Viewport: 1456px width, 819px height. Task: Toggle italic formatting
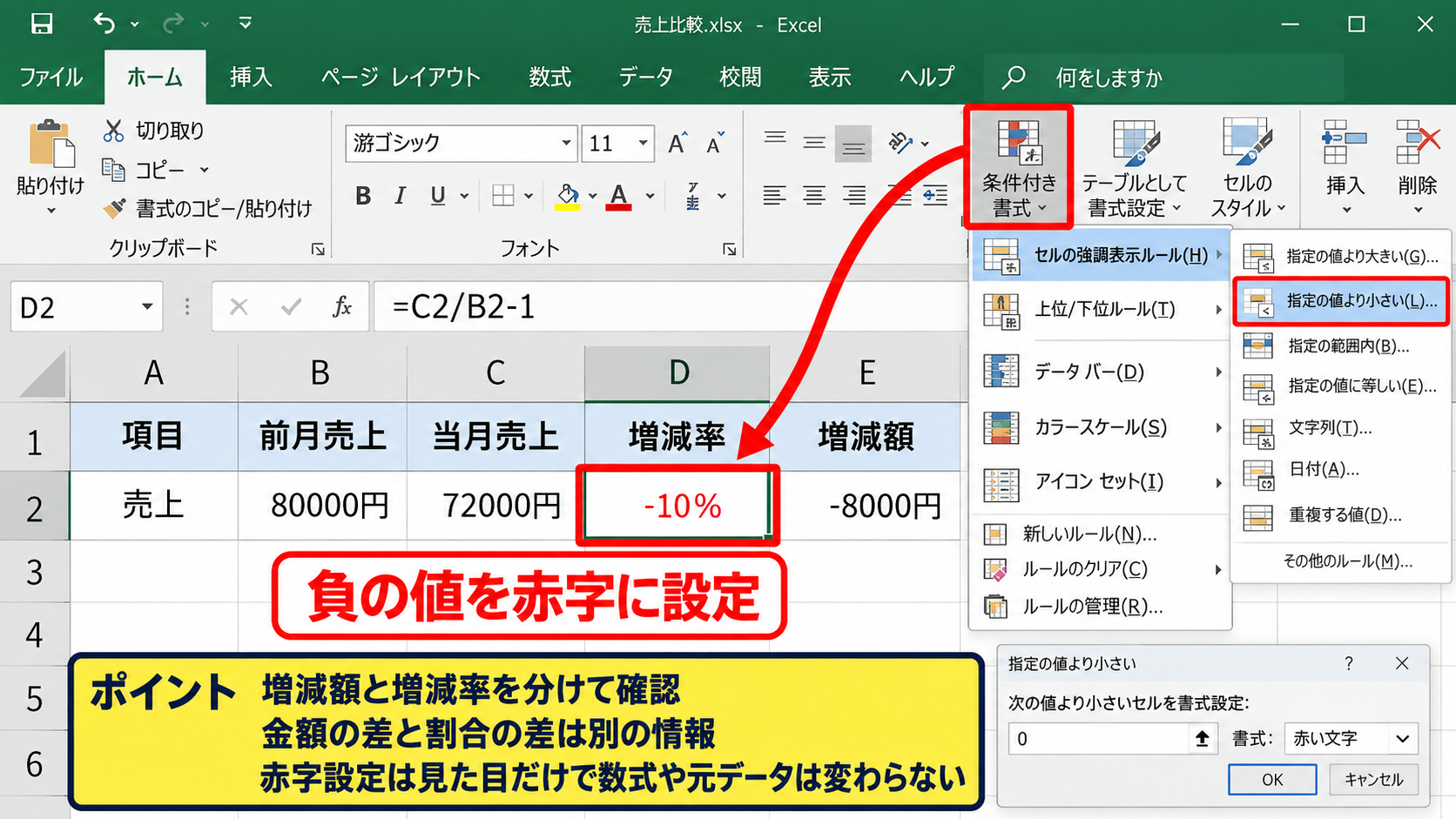(x=400, y=196)
